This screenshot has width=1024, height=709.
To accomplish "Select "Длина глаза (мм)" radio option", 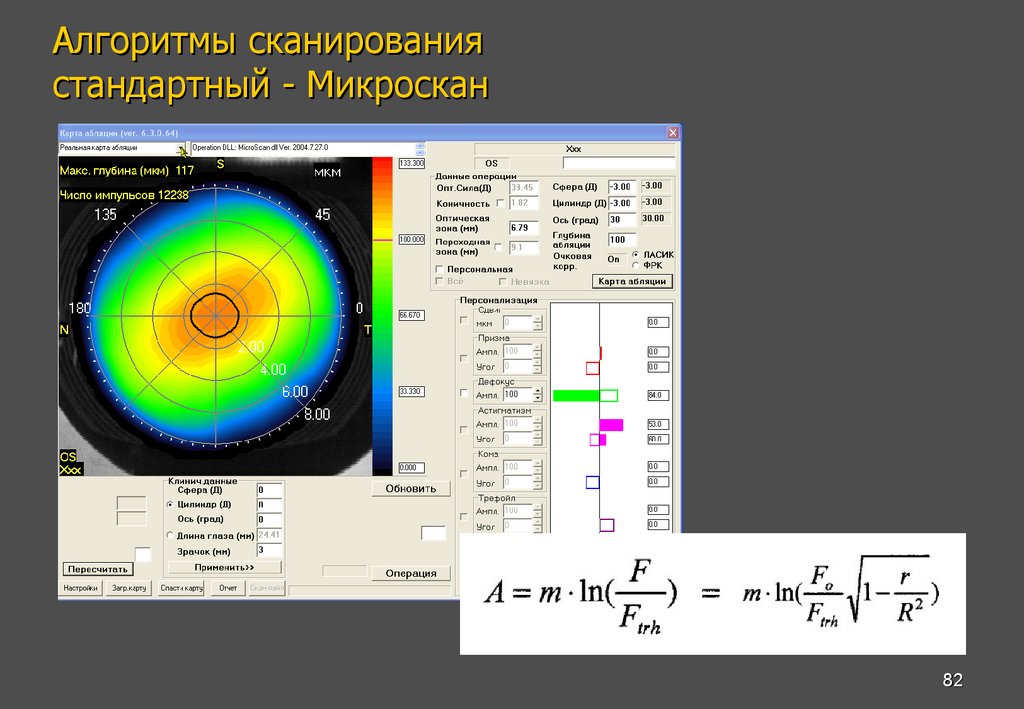I will pos(169,535).
